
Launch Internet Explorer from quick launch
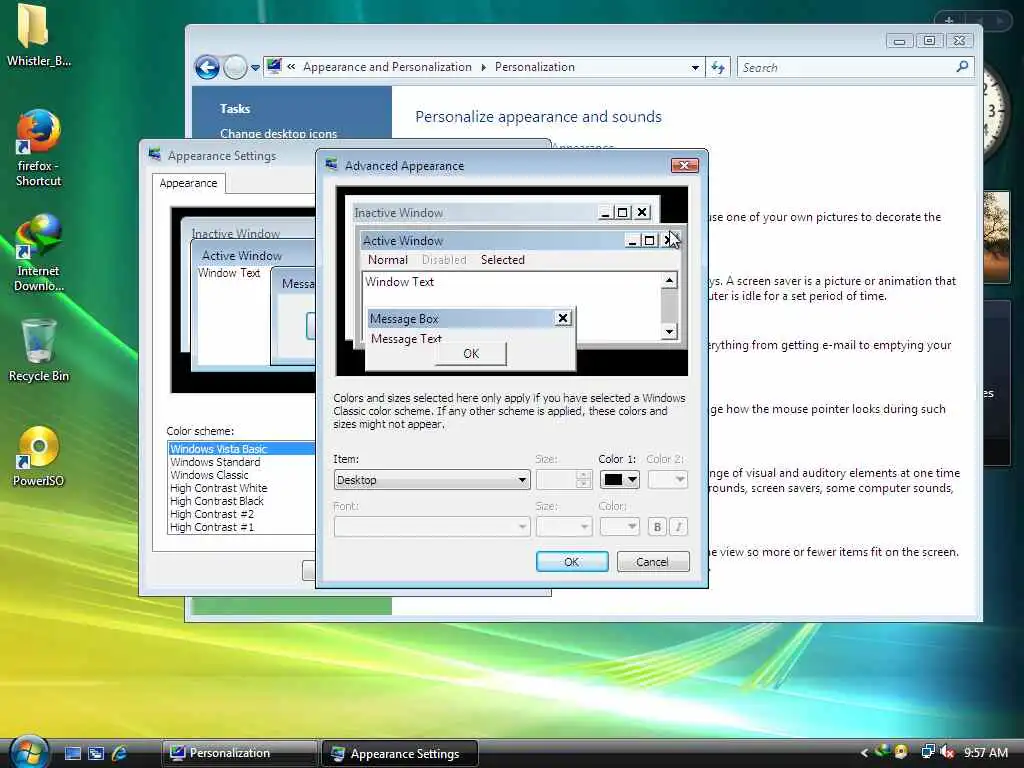(119, 753)
